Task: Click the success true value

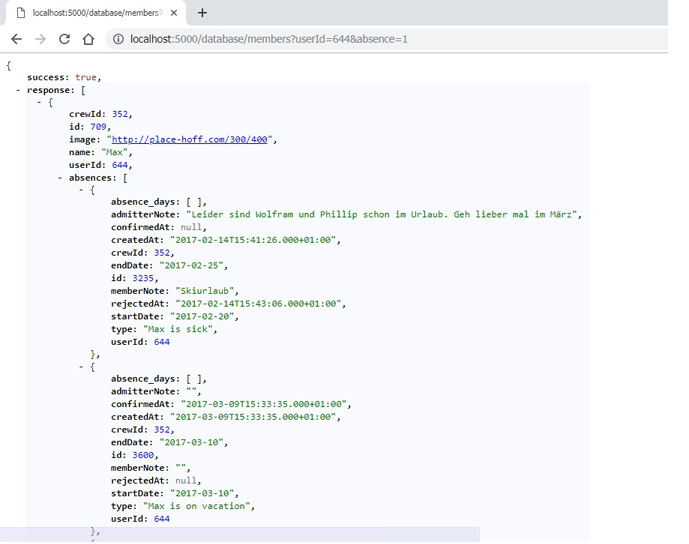Action: [86, 77]
